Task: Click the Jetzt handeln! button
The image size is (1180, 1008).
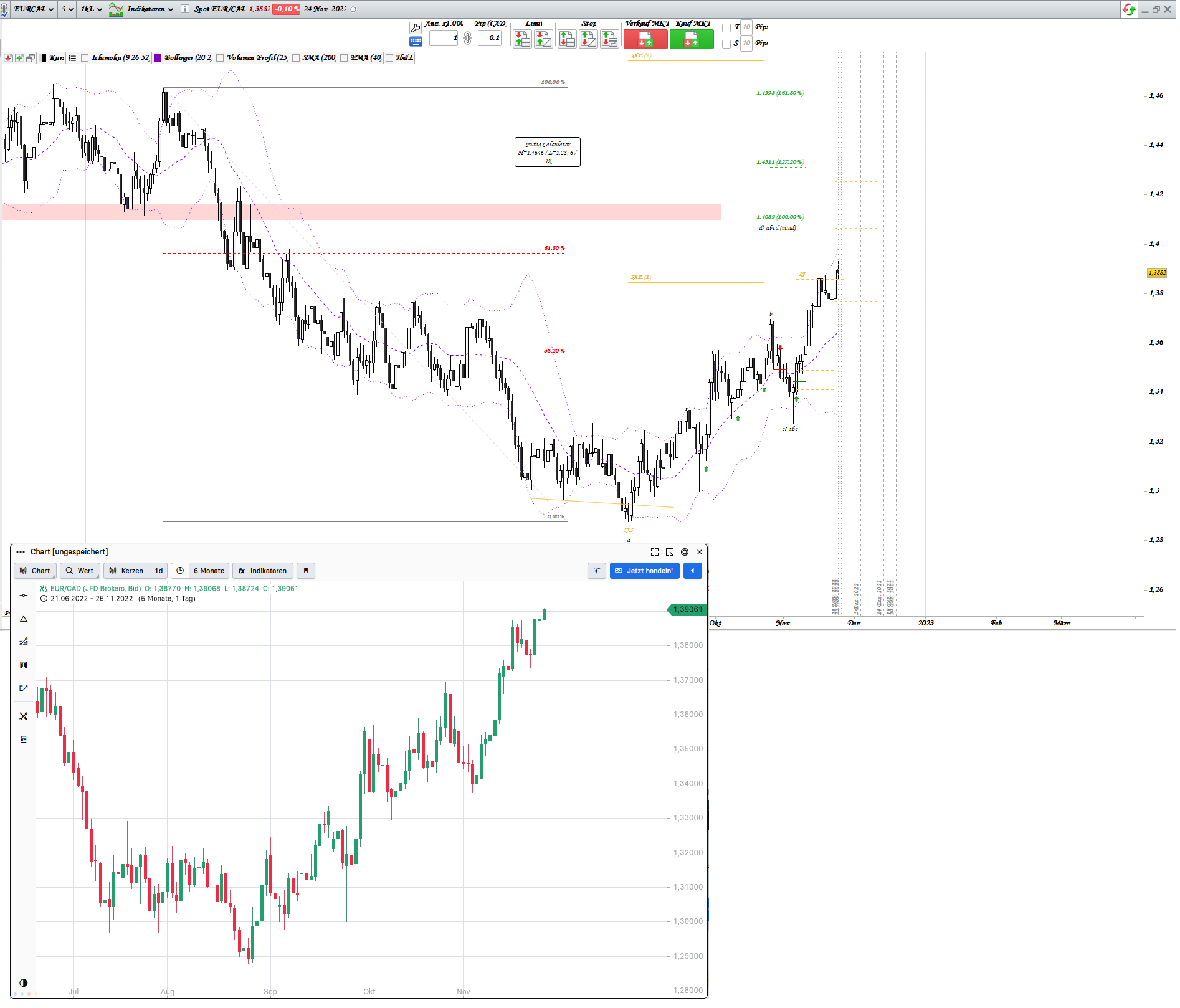Action: click(x=644, y=571)
